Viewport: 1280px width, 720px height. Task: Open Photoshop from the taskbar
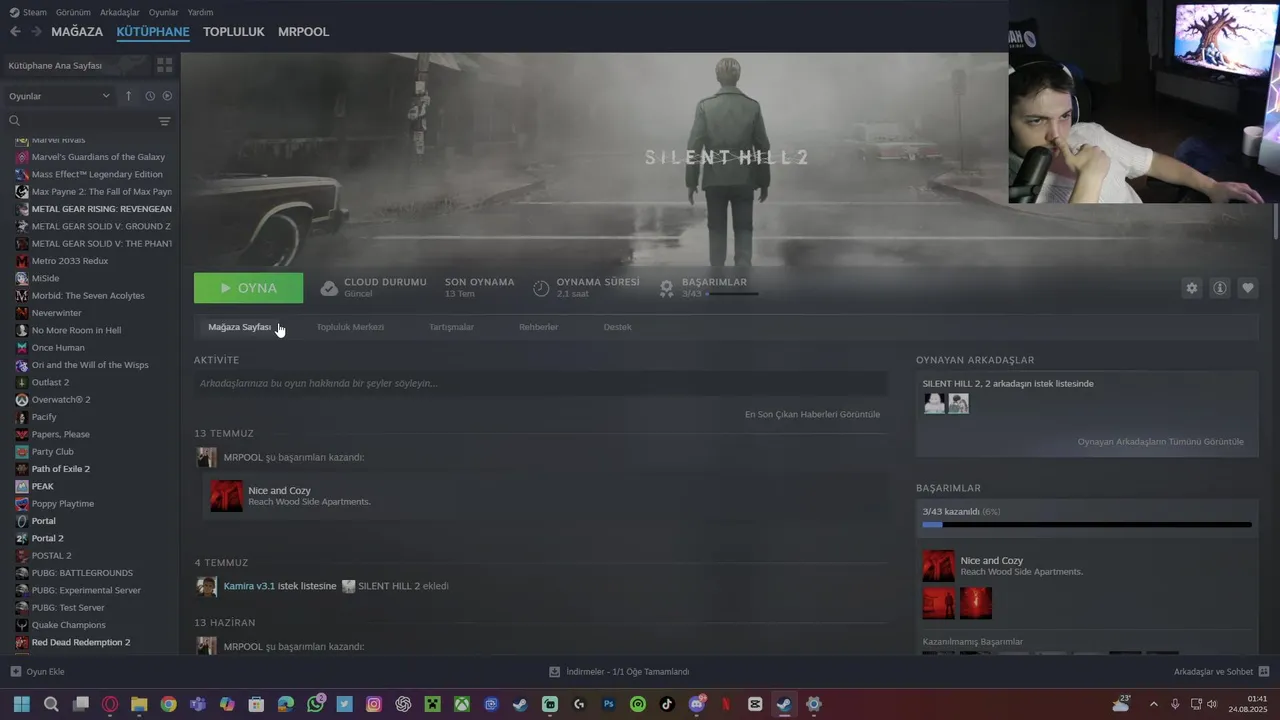608,704
